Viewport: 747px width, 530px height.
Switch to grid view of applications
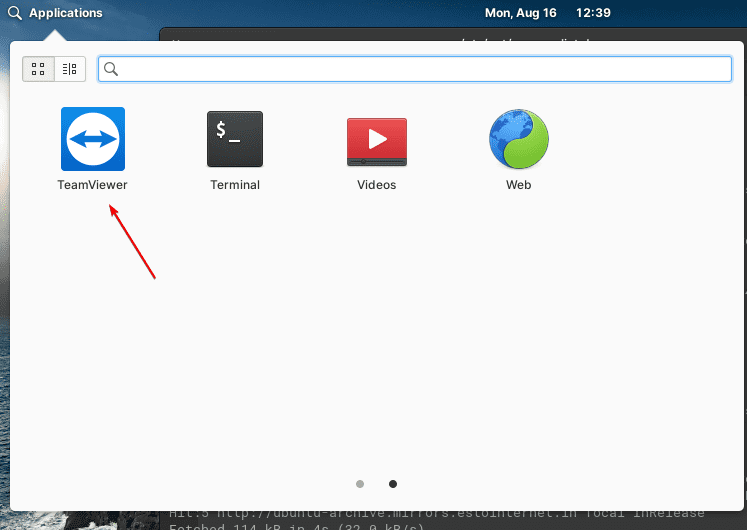click(38, 69)
